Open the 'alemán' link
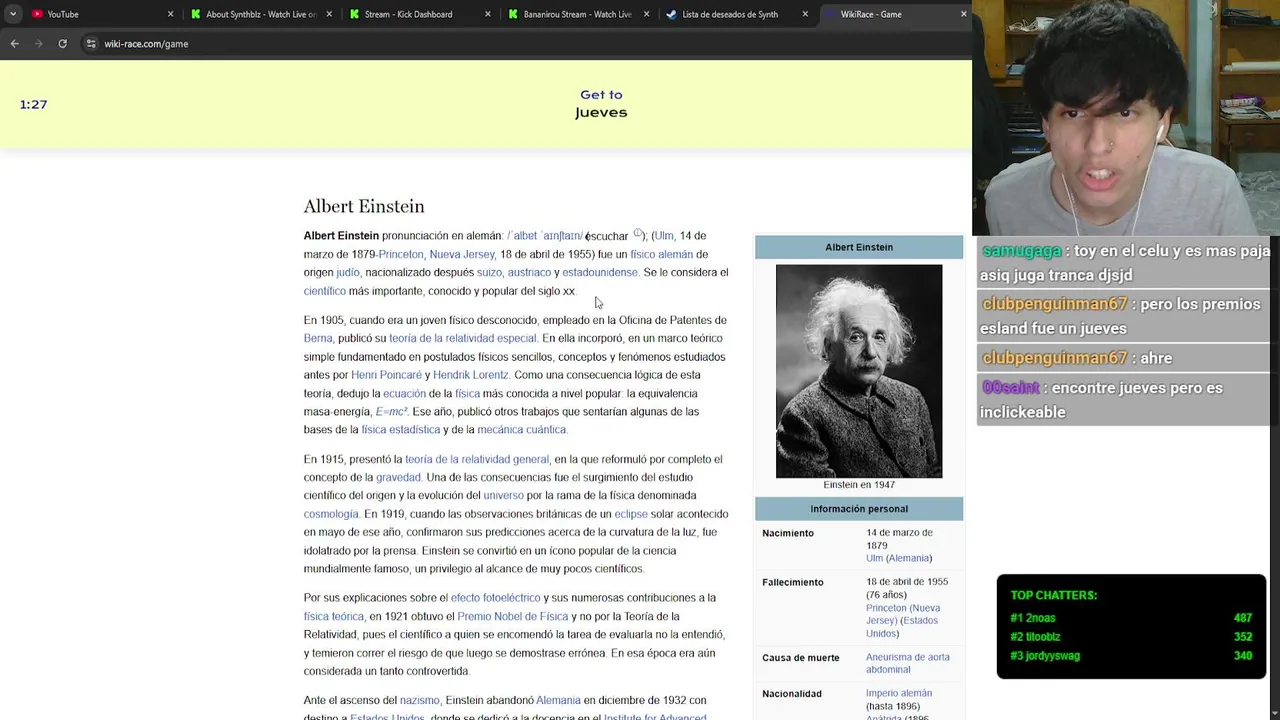 [675, 254]
